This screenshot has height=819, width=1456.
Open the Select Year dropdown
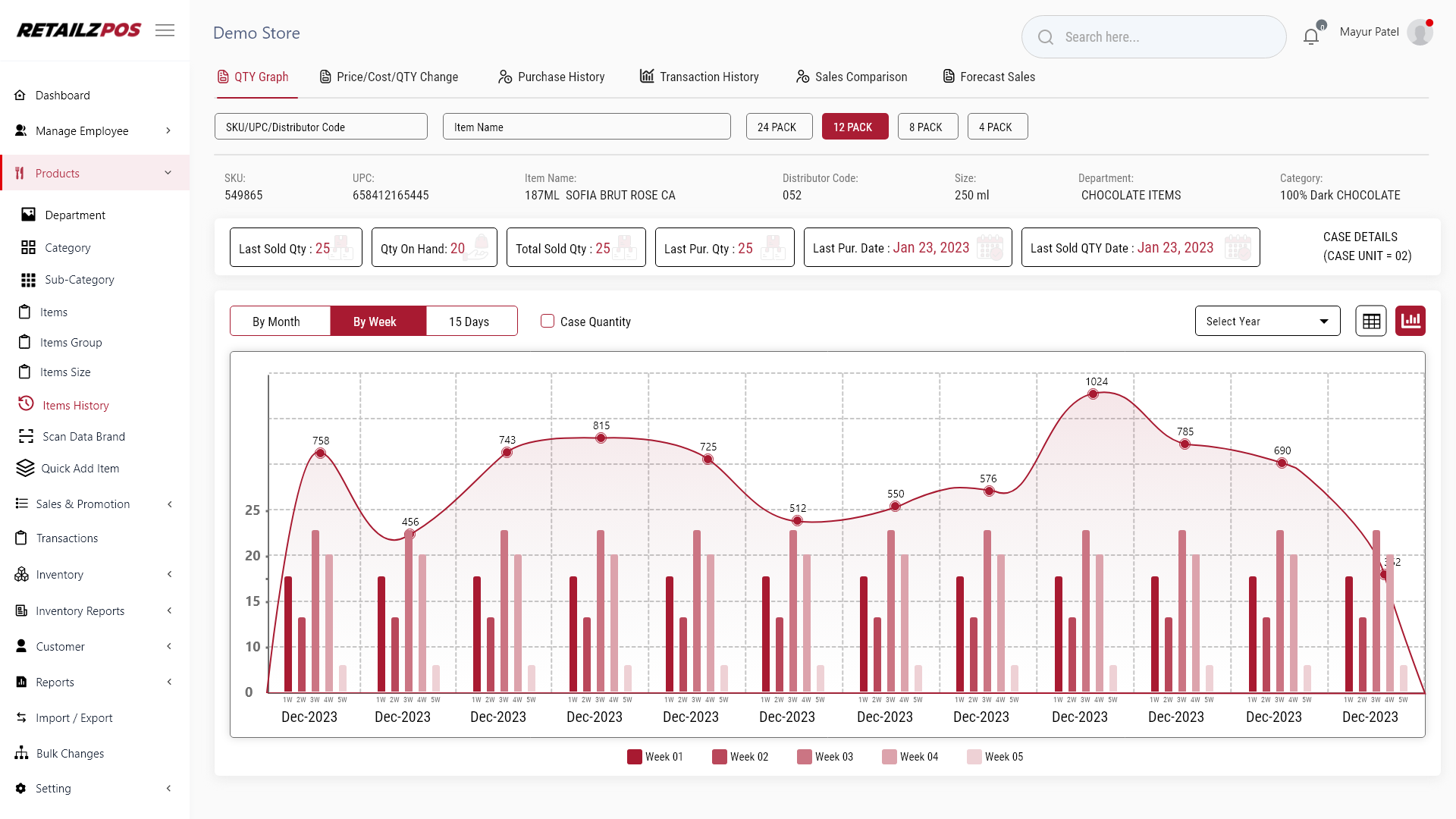coord(1267,322)
